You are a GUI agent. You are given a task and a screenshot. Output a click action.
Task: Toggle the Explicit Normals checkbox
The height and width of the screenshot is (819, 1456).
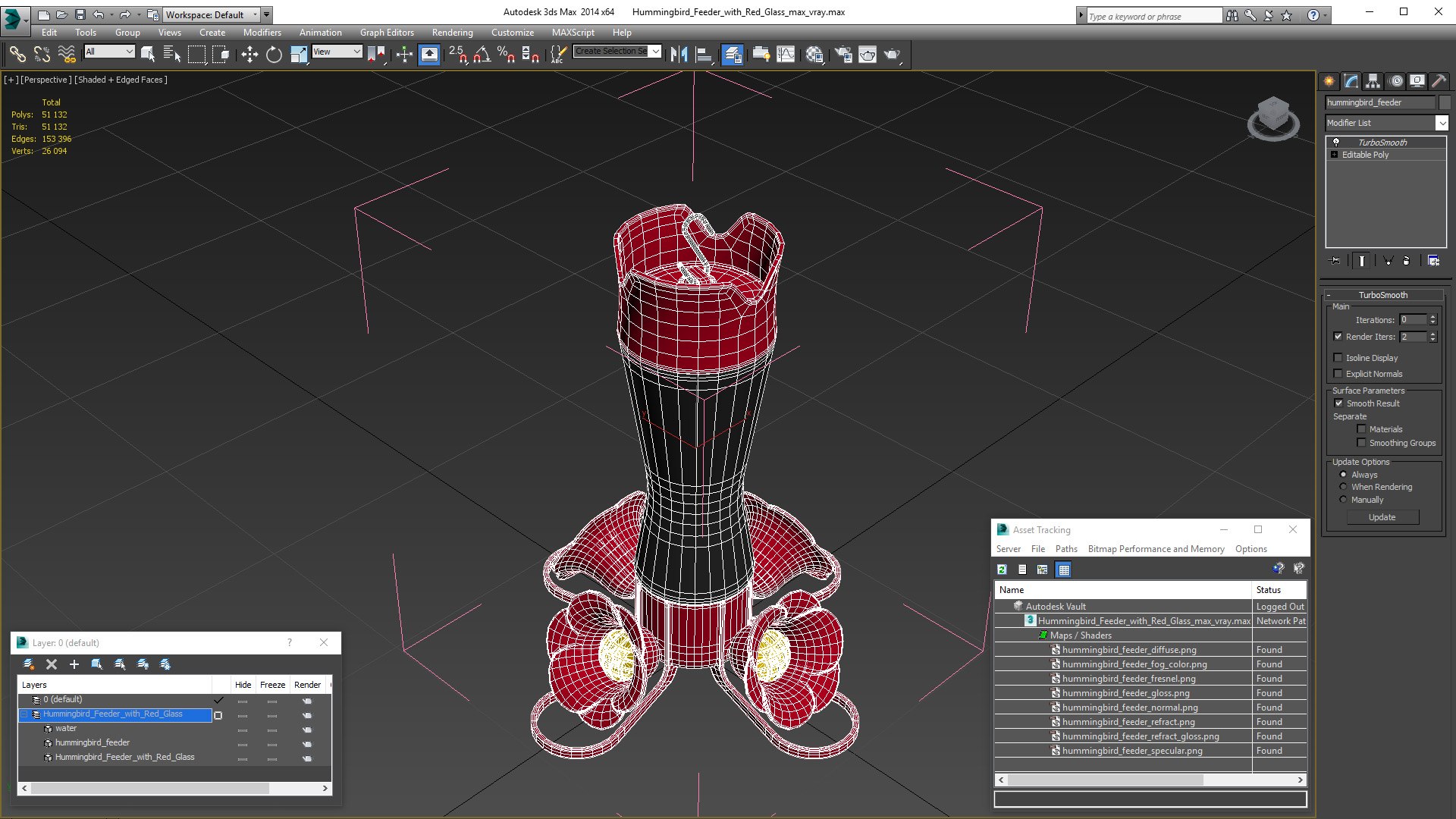tap(1338, 374)
